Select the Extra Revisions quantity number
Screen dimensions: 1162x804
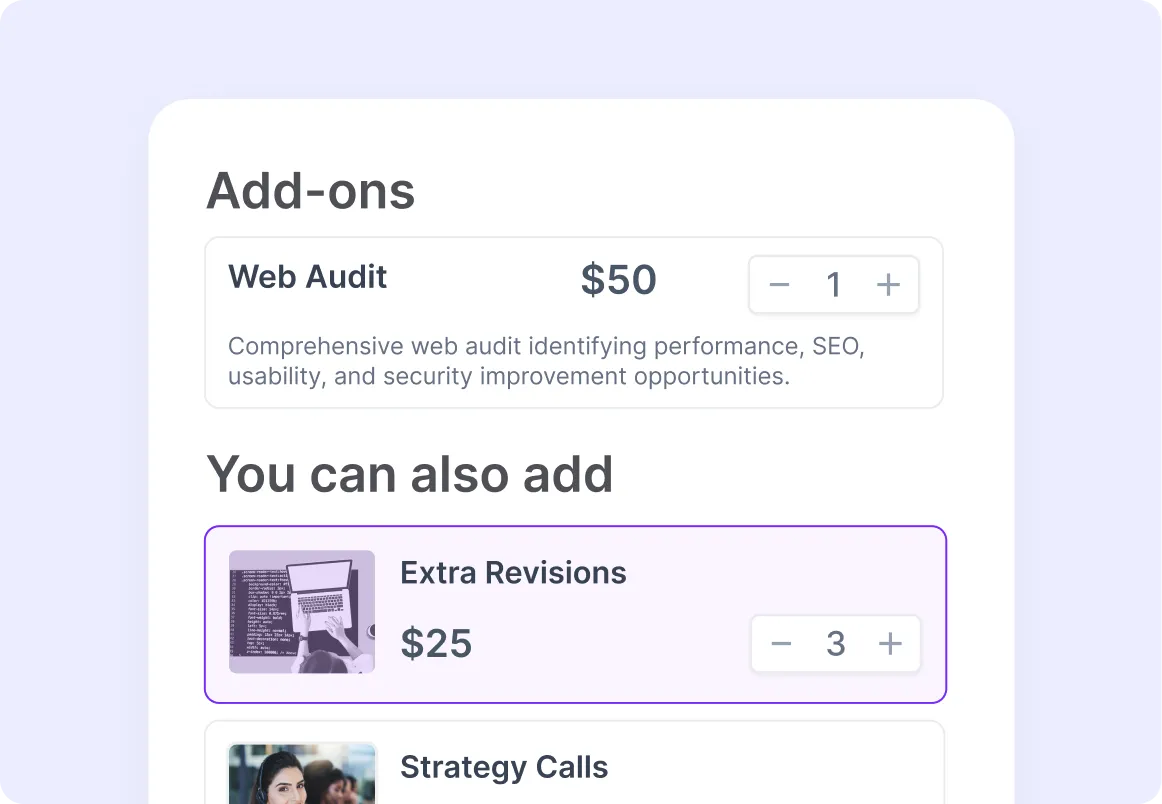836,644
